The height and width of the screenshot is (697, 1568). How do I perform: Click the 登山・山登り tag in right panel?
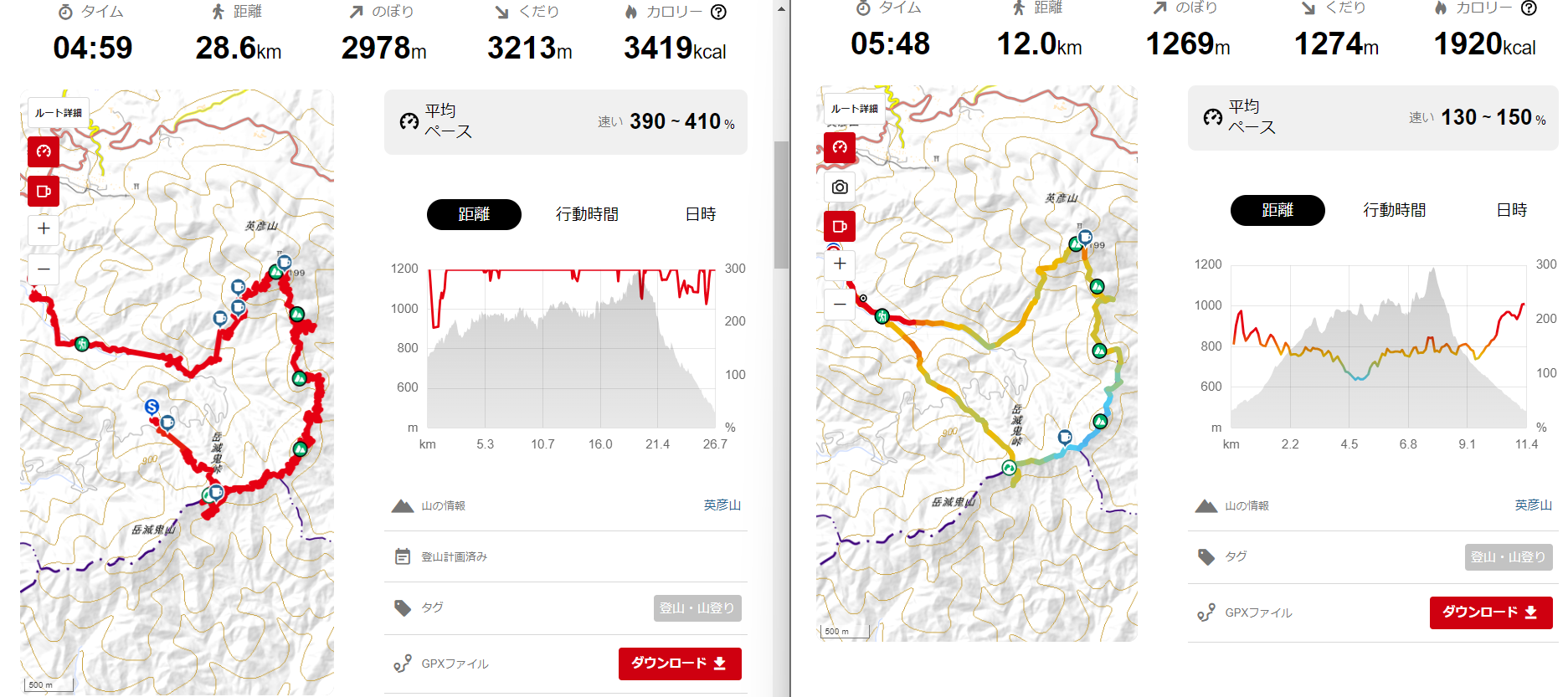coord(1508,557)
